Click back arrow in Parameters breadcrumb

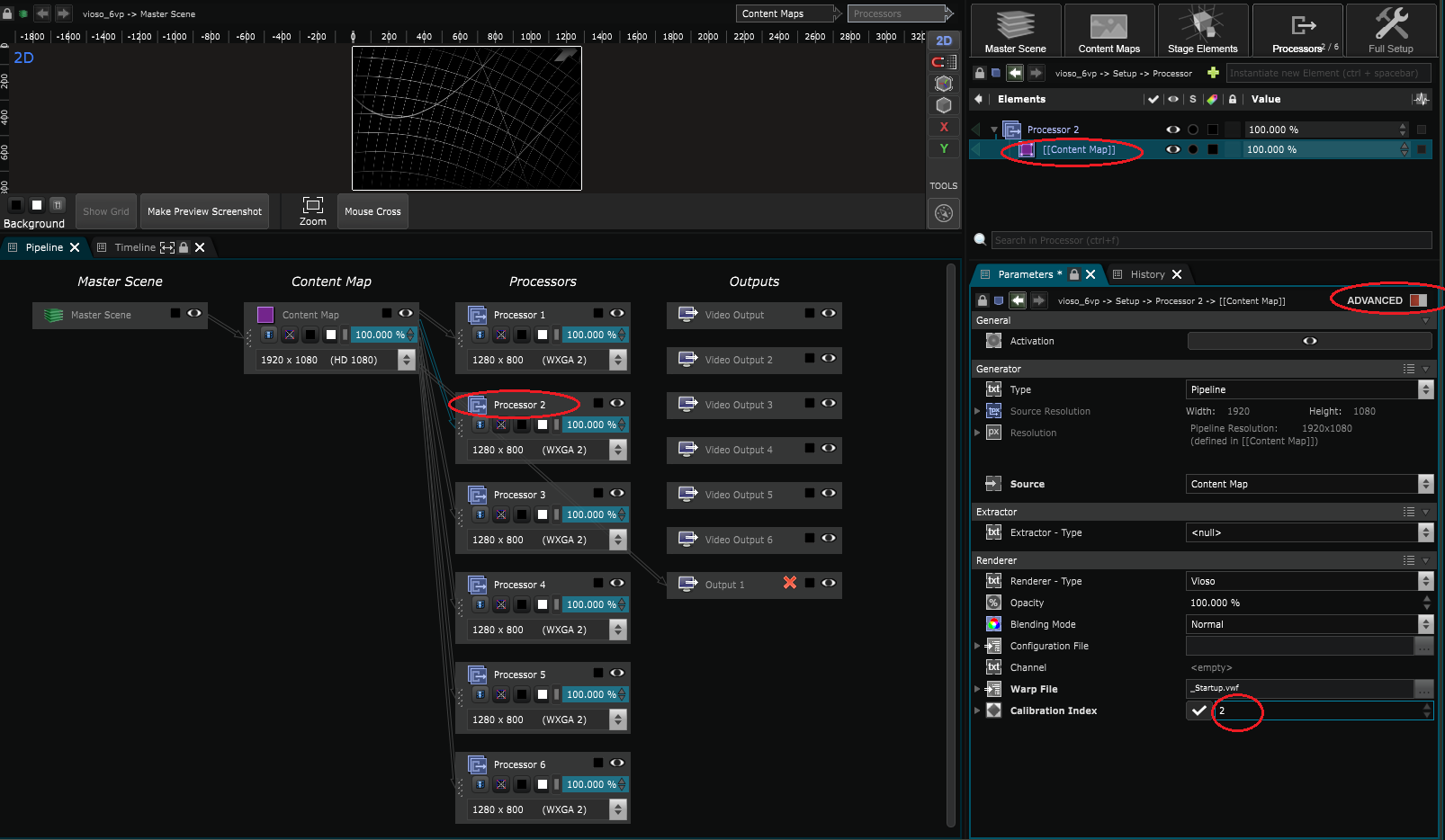[x=1018, y=300]
